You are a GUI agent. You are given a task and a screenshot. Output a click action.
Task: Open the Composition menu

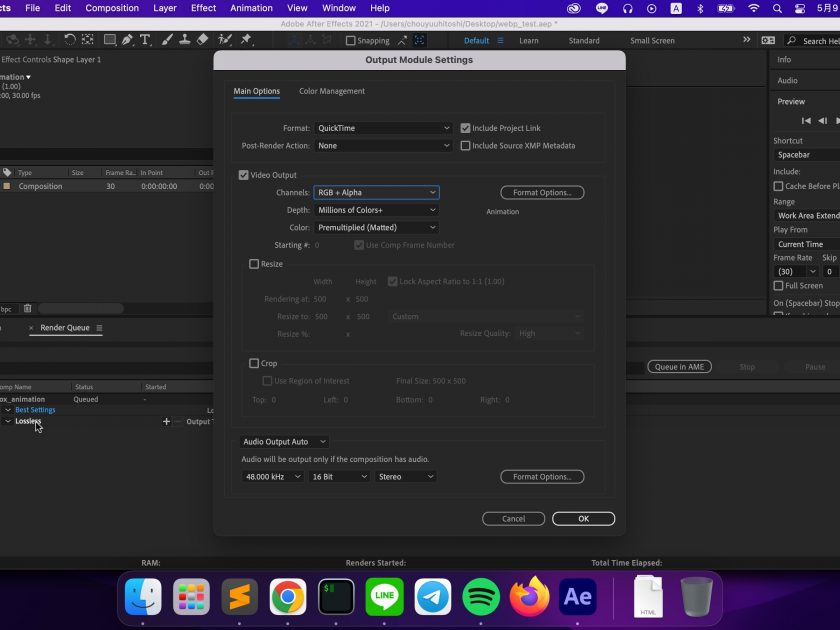pyautogui.click(x=112, y=8)
